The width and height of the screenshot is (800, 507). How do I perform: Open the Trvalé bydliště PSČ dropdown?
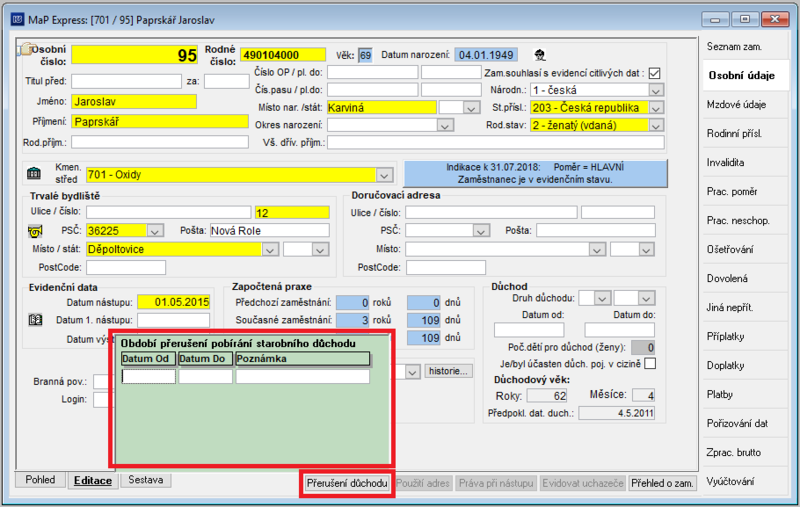(155, 231)
